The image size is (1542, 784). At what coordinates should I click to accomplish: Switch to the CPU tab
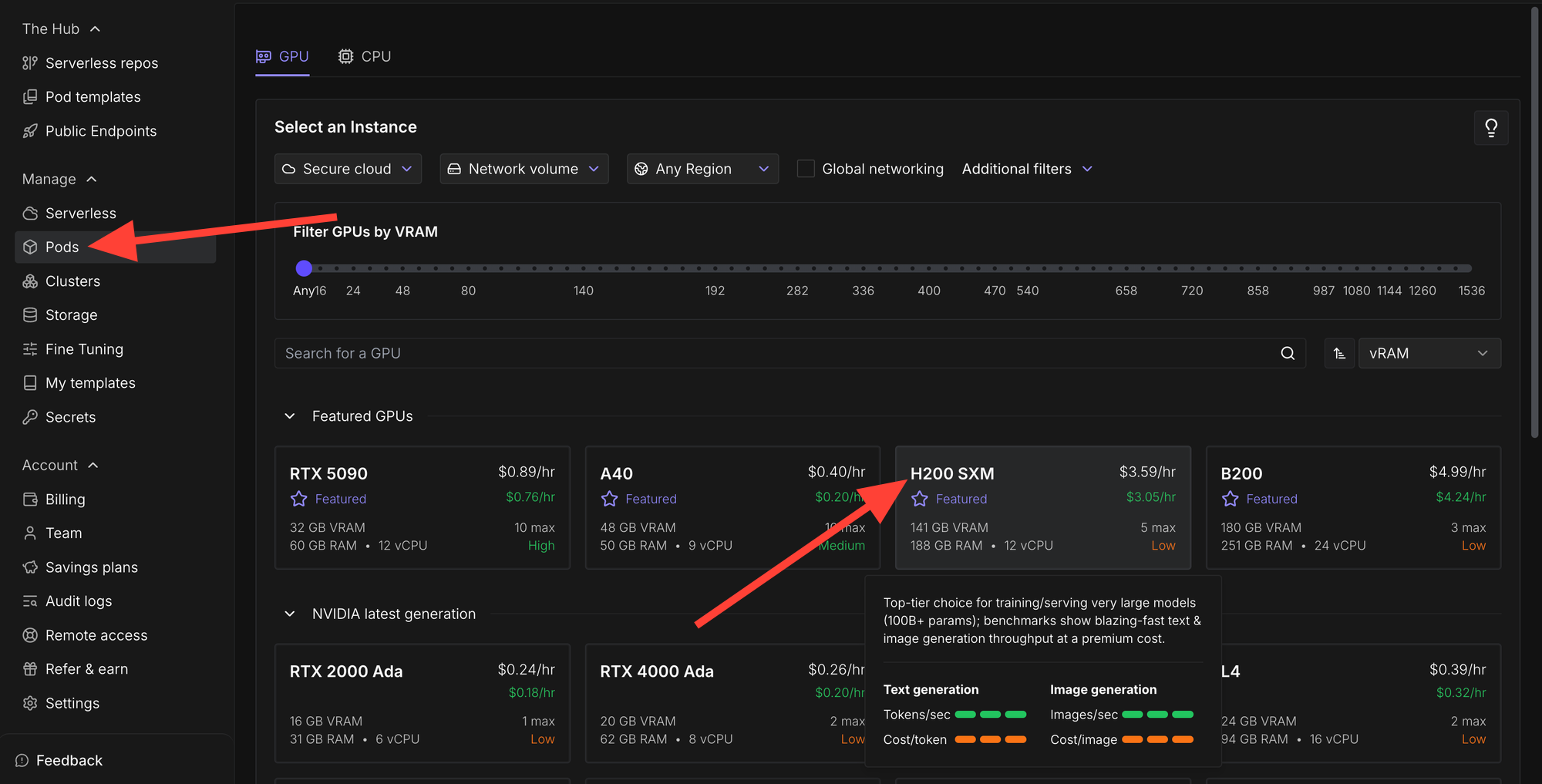click(x=365, y=56)
